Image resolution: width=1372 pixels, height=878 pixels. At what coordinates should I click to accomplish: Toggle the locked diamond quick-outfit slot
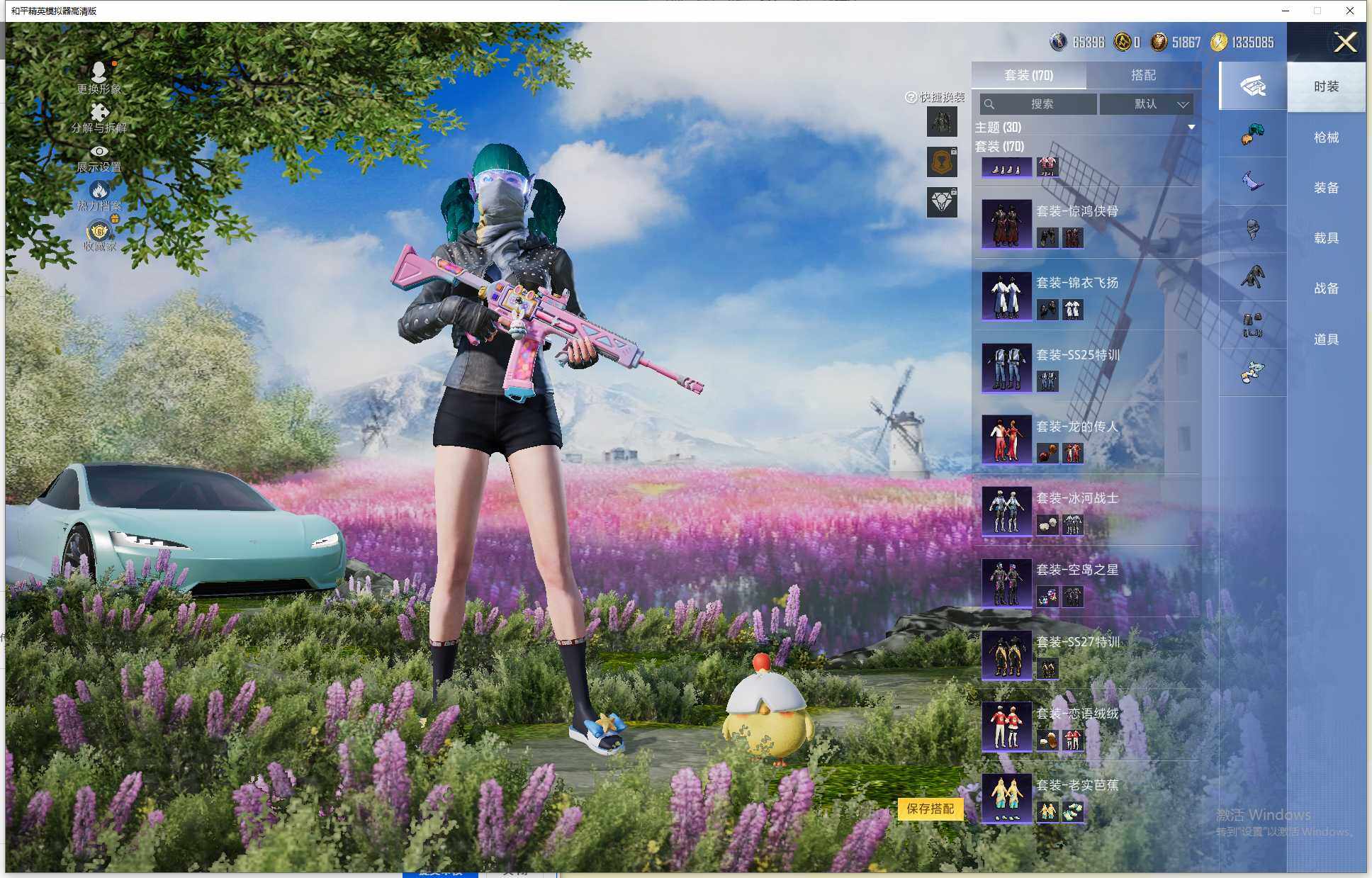(942, 203)
